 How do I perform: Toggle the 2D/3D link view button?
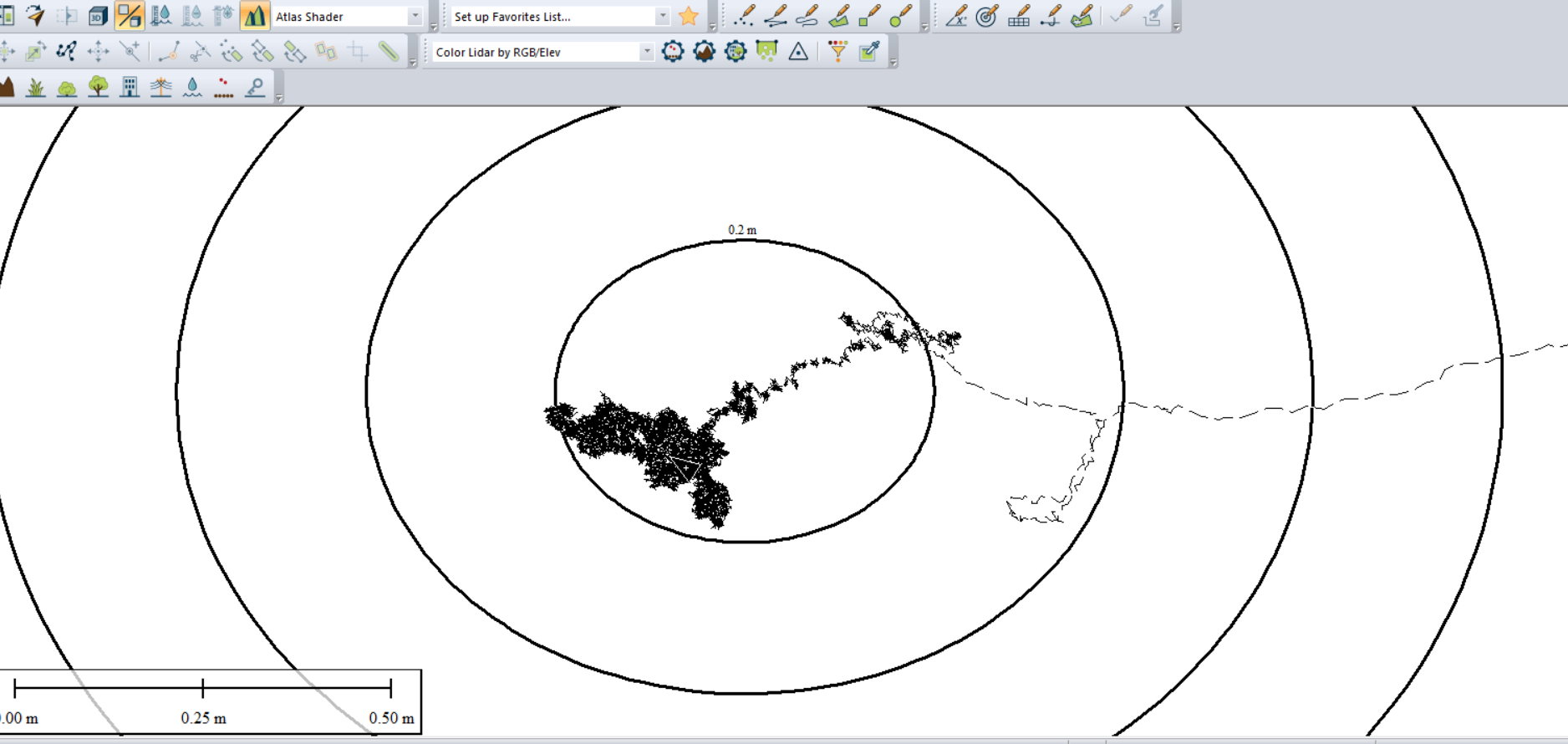pos(129,16)
